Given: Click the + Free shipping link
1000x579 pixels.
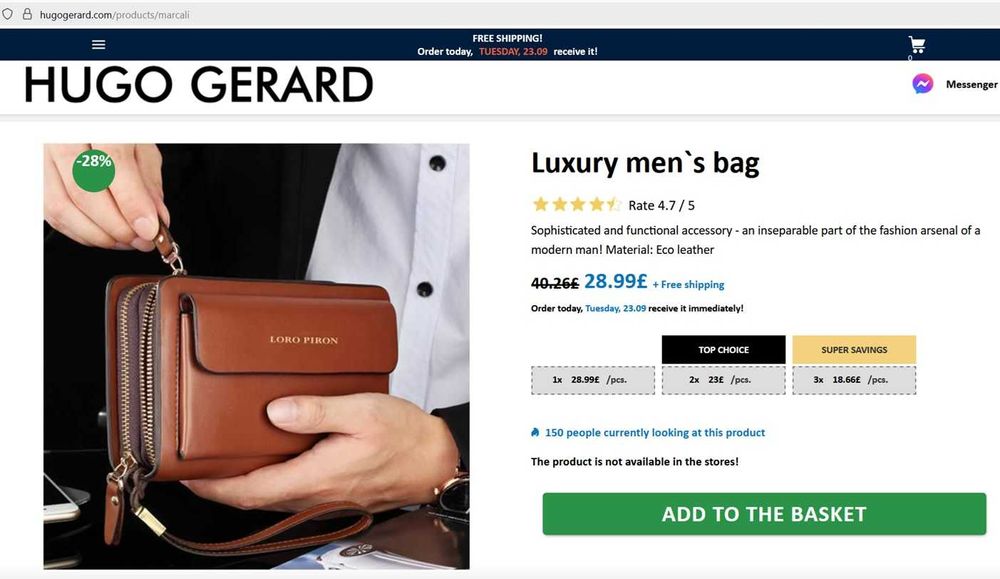Looking at the screenshot, I should tap(688, 284).
